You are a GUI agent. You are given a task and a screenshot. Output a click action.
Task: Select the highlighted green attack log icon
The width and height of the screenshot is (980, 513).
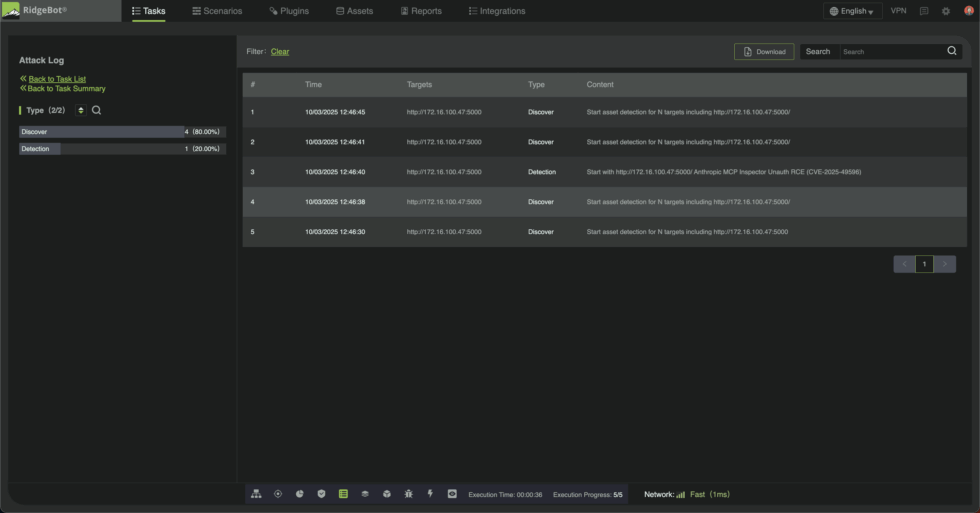343,494
